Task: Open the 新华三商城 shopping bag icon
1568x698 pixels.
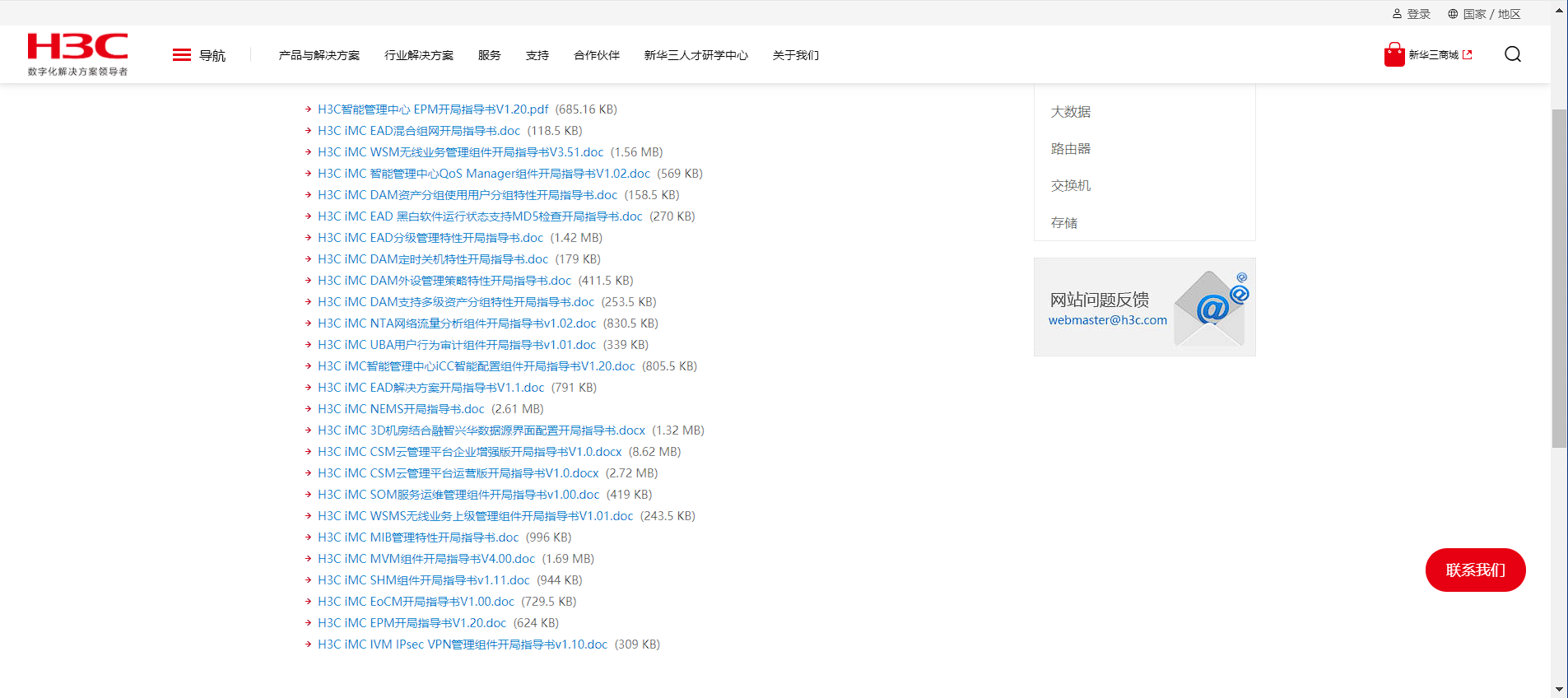Action: coord(1394,54)
